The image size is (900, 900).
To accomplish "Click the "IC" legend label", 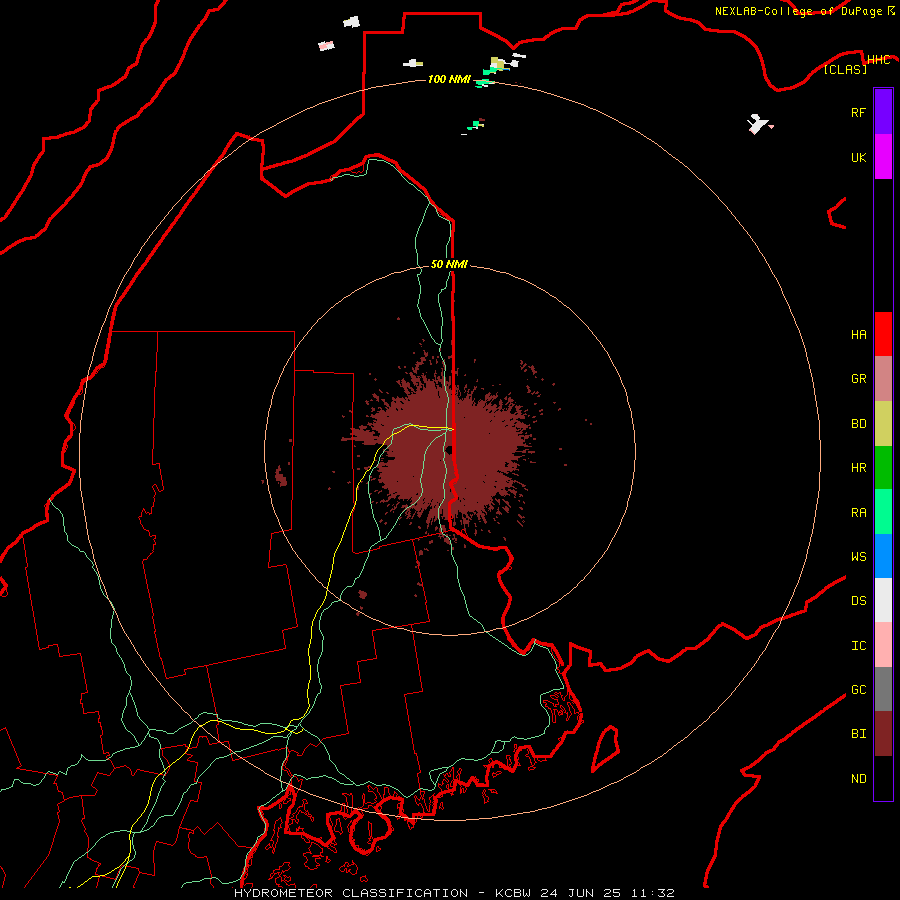I will [858, 646].
